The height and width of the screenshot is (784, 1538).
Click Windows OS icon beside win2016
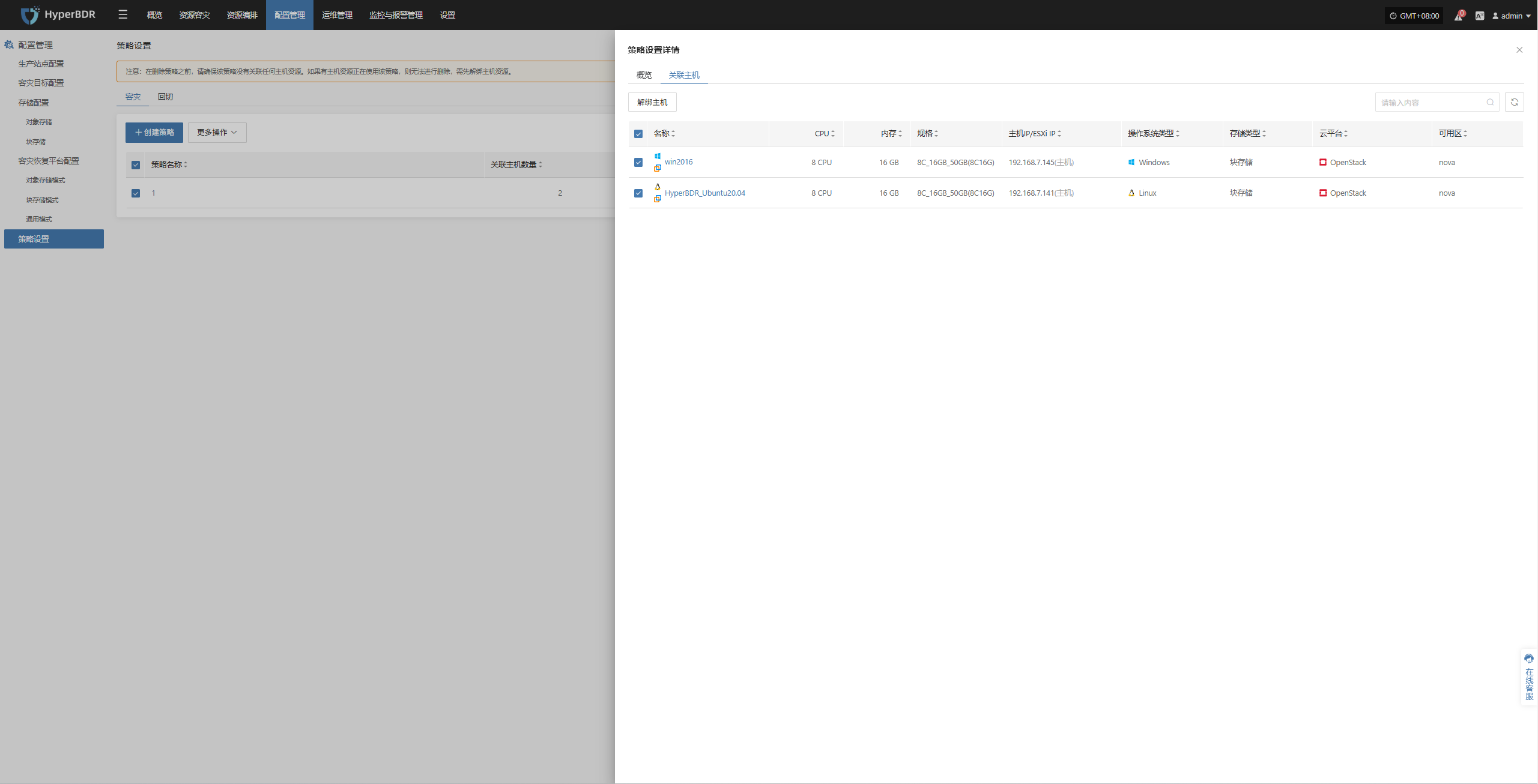point(658,156)
